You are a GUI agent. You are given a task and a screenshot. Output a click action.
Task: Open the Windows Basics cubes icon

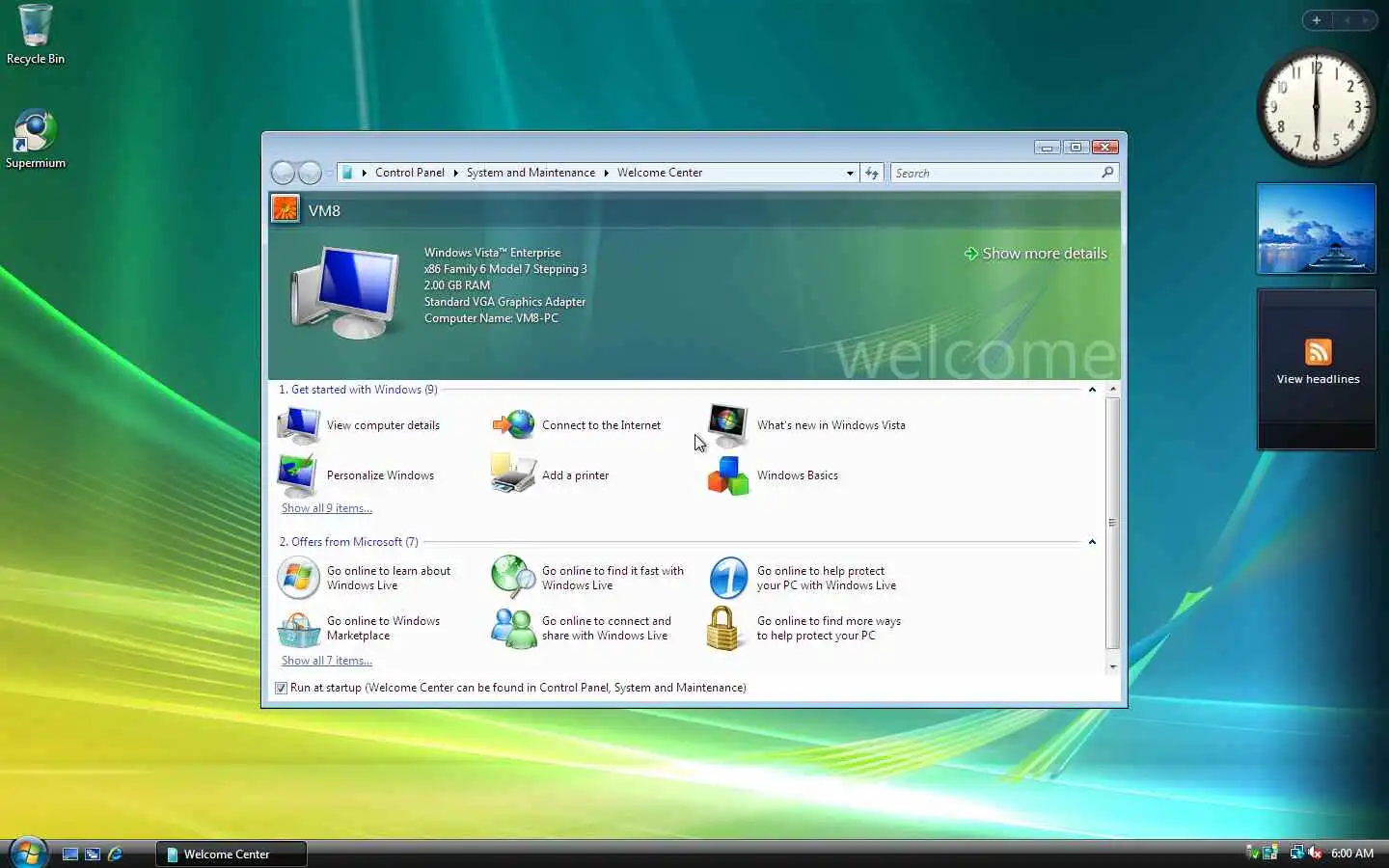(x=728, y=475)
